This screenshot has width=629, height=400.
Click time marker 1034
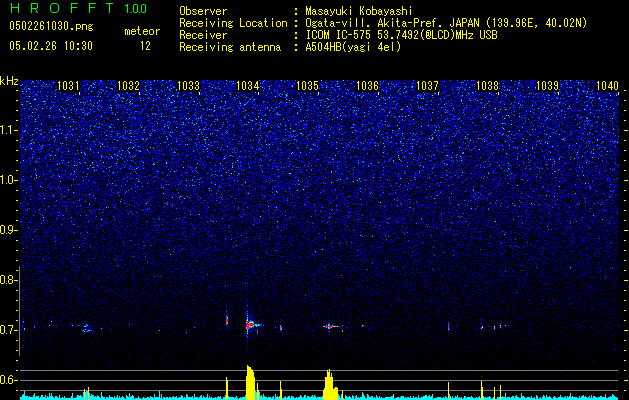[248, 85]
